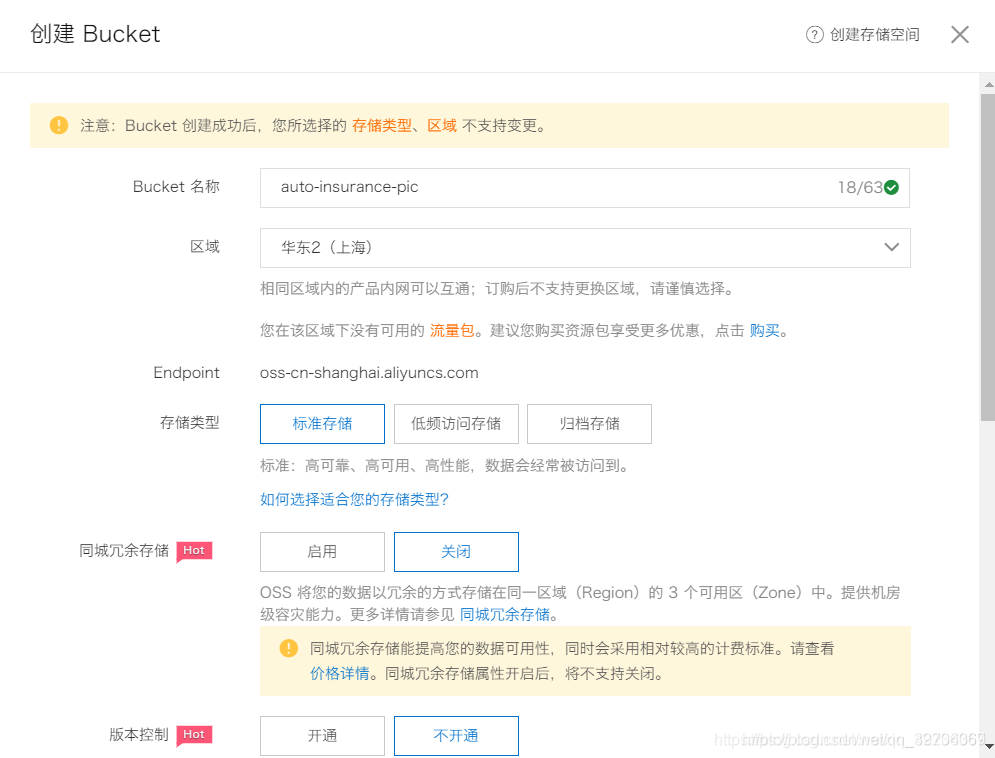This screenshot has width=995, height=758.
Task: Enable 同城冗余存储 with 启用
Action: click(x=322, y=552)
